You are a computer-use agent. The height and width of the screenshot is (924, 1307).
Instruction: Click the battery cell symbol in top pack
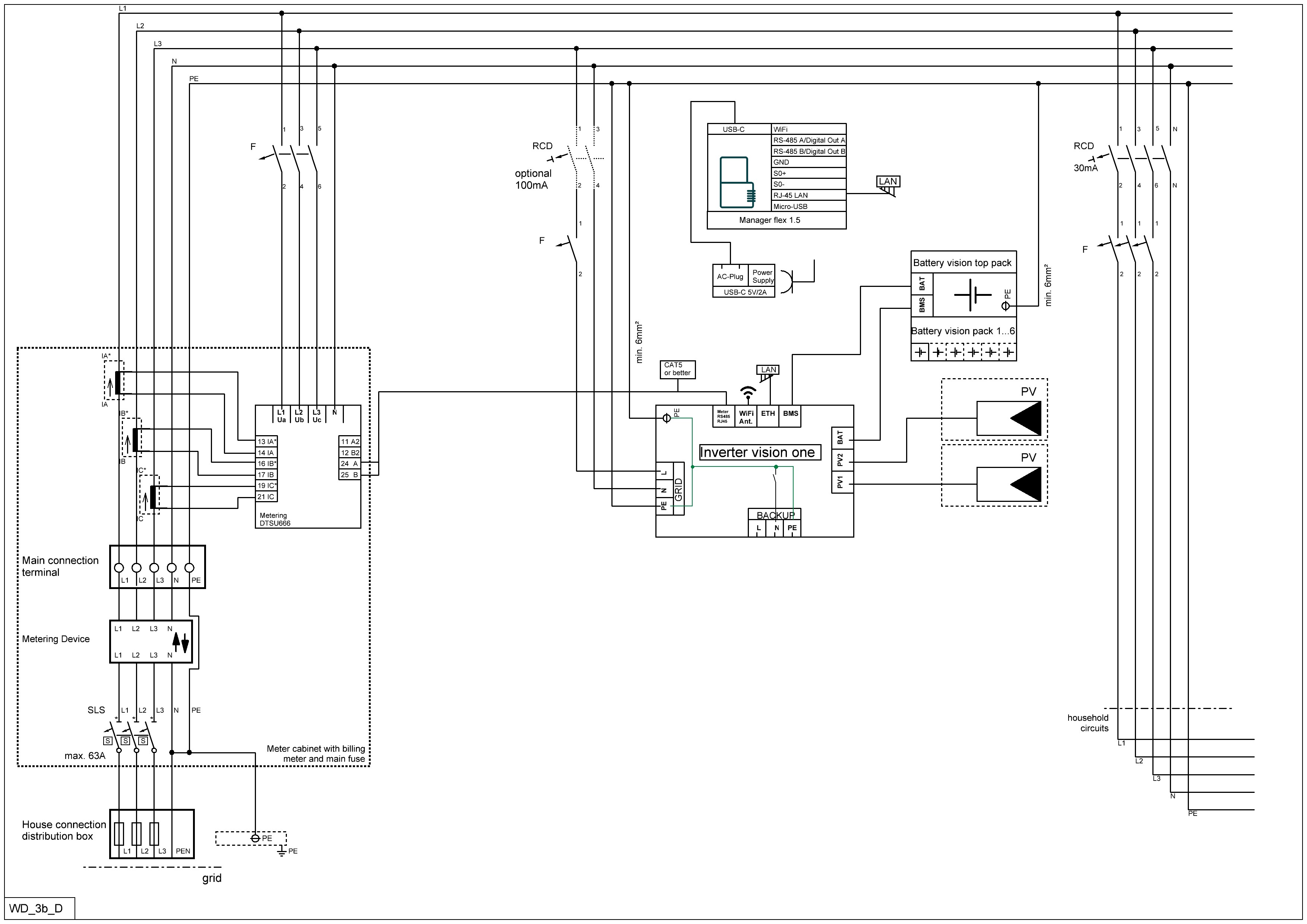(x=972, y=294)
